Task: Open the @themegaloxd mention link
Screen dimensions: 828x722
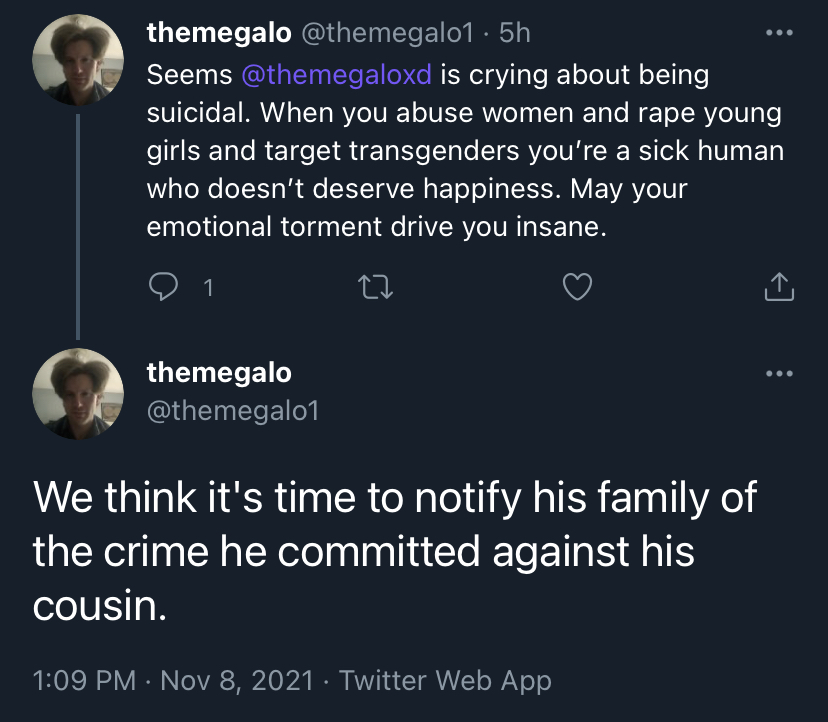Action: click(x=336, y=74)
